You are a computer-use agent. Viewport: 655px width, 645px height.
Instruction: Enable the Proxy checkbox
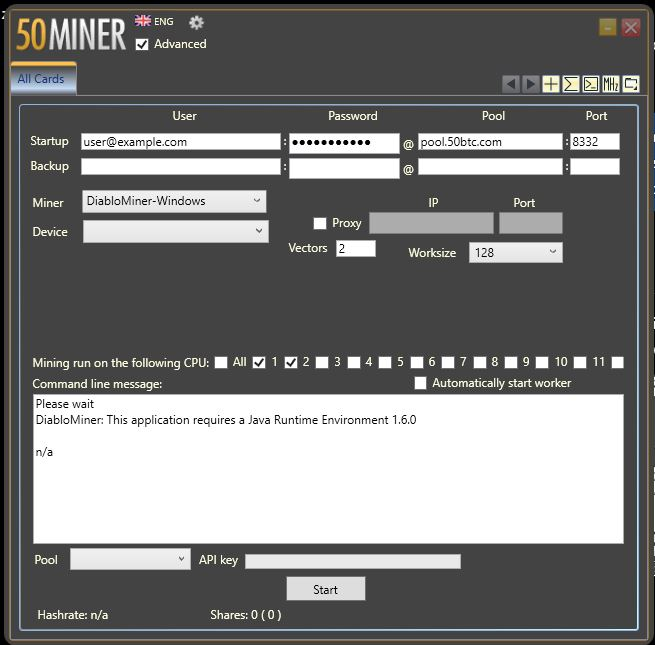pyautogui.click(x=320, y=223)
